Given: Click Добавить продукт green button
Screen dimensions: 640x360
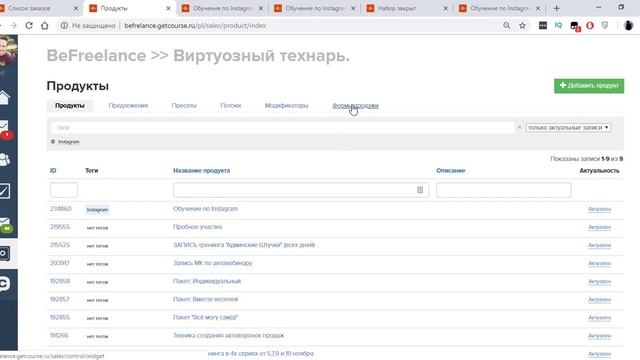Looking at the screenshot, I should click(589, 86).
